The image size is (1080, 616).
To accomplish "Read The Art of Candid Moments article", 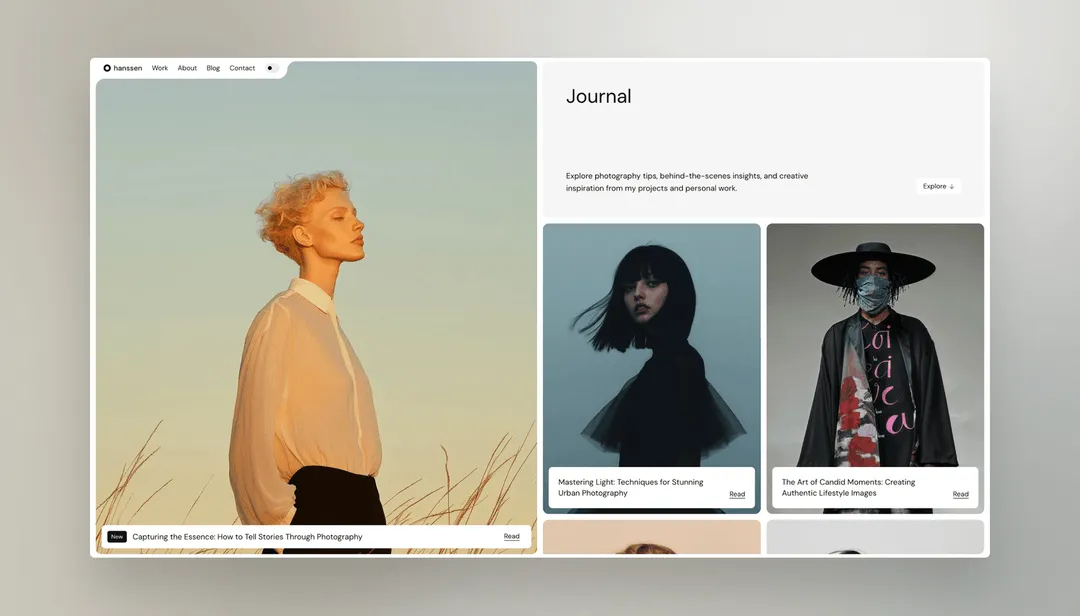I will (x=960, y=494).
